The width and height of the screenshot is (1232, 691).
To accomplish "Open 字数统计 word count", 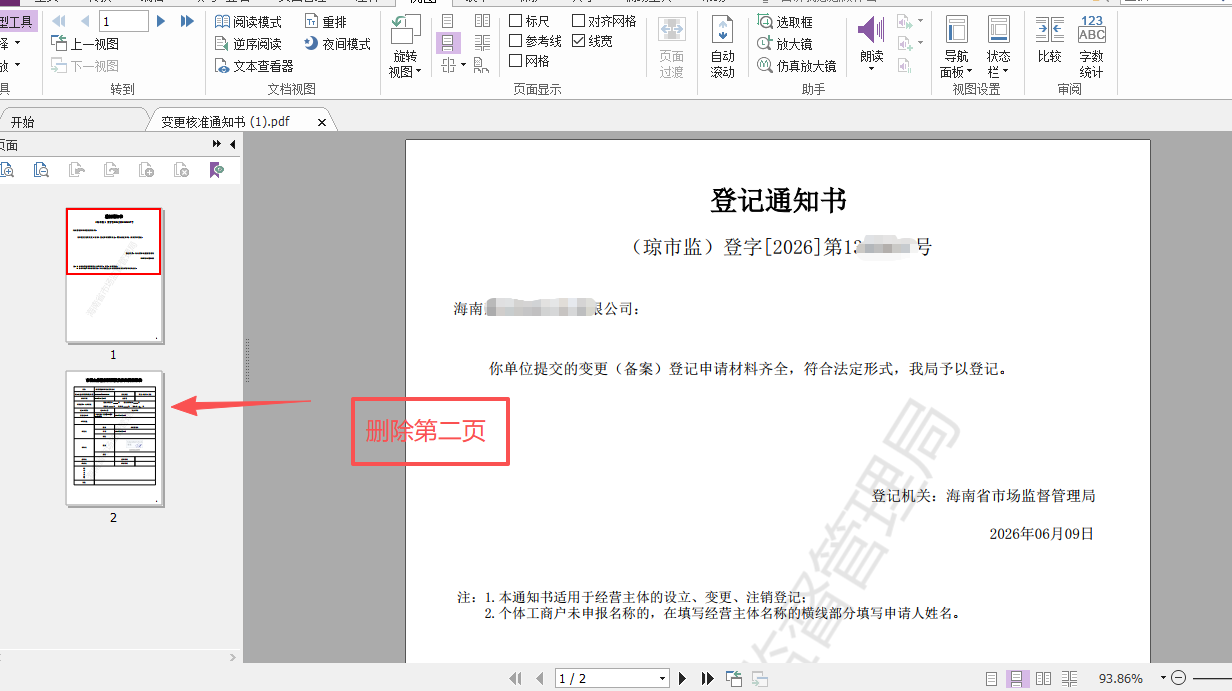I will coord(1091,47).
